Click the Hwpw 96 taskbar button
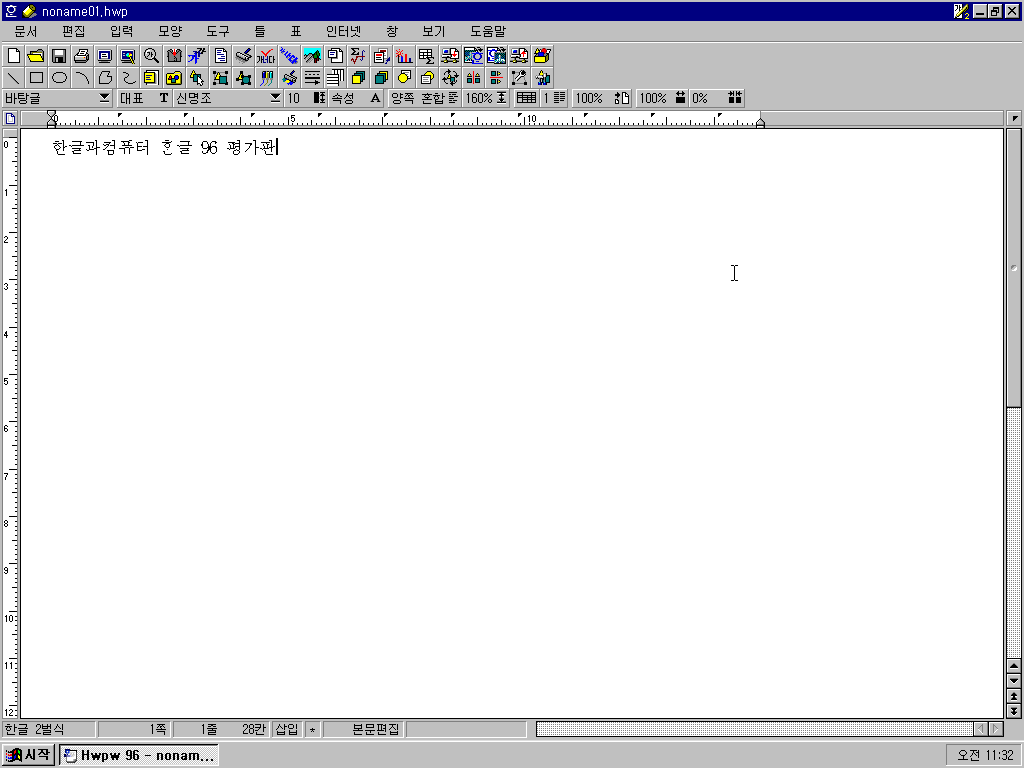Viewport: 1024px width, 768px height. click(138, 755)
